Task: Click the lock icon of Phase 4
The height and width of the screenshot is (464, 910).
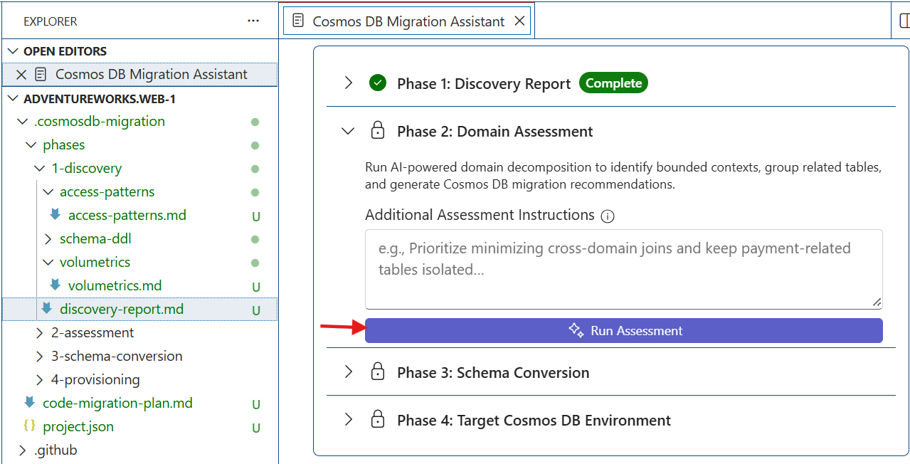Action: coord(378,419)
